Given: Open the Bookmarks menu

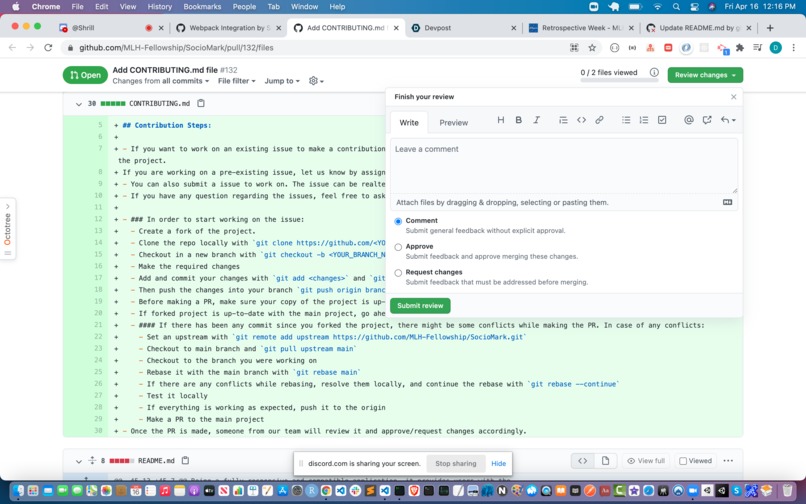Looking at the screenshot, I should pyautogui.click(x=202, y=7).
